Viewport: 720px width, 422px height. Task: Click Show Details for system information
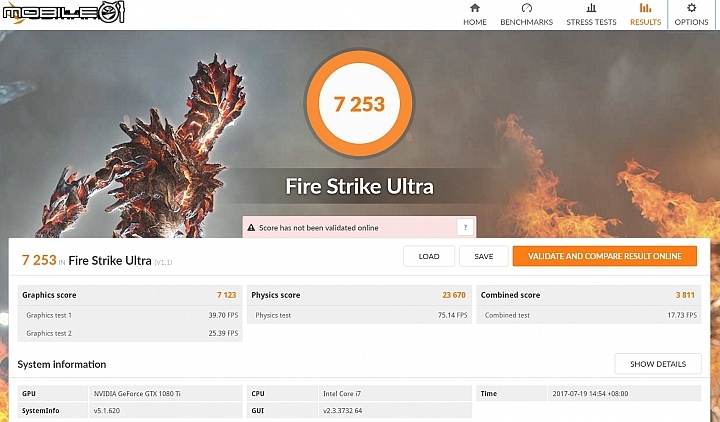coord(658,364)
